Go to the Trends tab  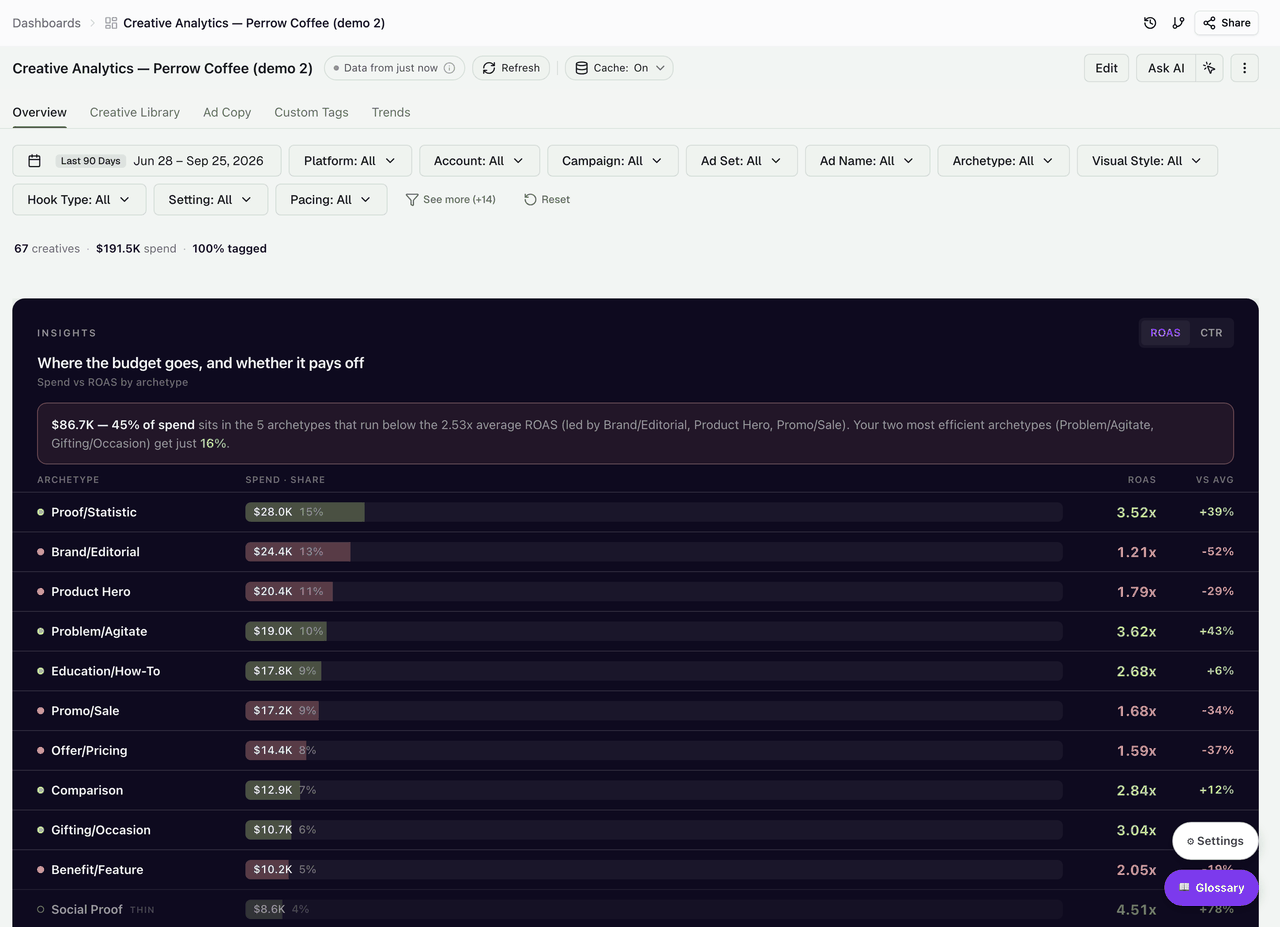click(391, 112)
